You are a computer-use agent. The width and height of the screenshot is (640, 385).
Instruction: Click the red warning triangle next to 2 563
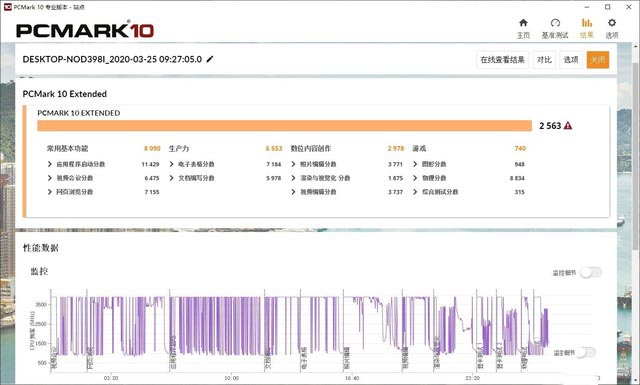[x=568, y=126]
